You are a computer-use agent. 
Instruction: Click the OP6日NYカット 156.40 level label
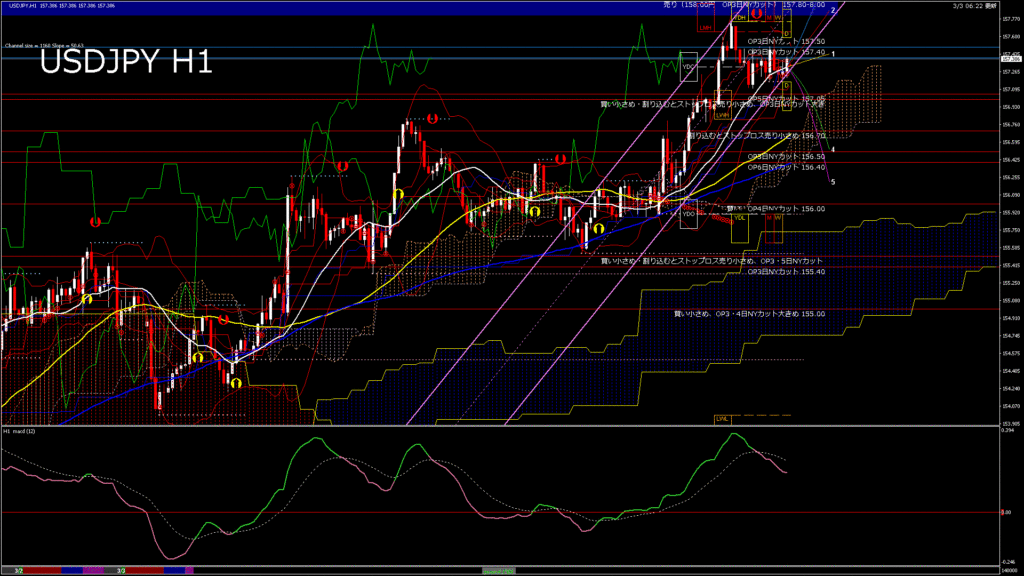pyautogui.click(x=787, y=167)
